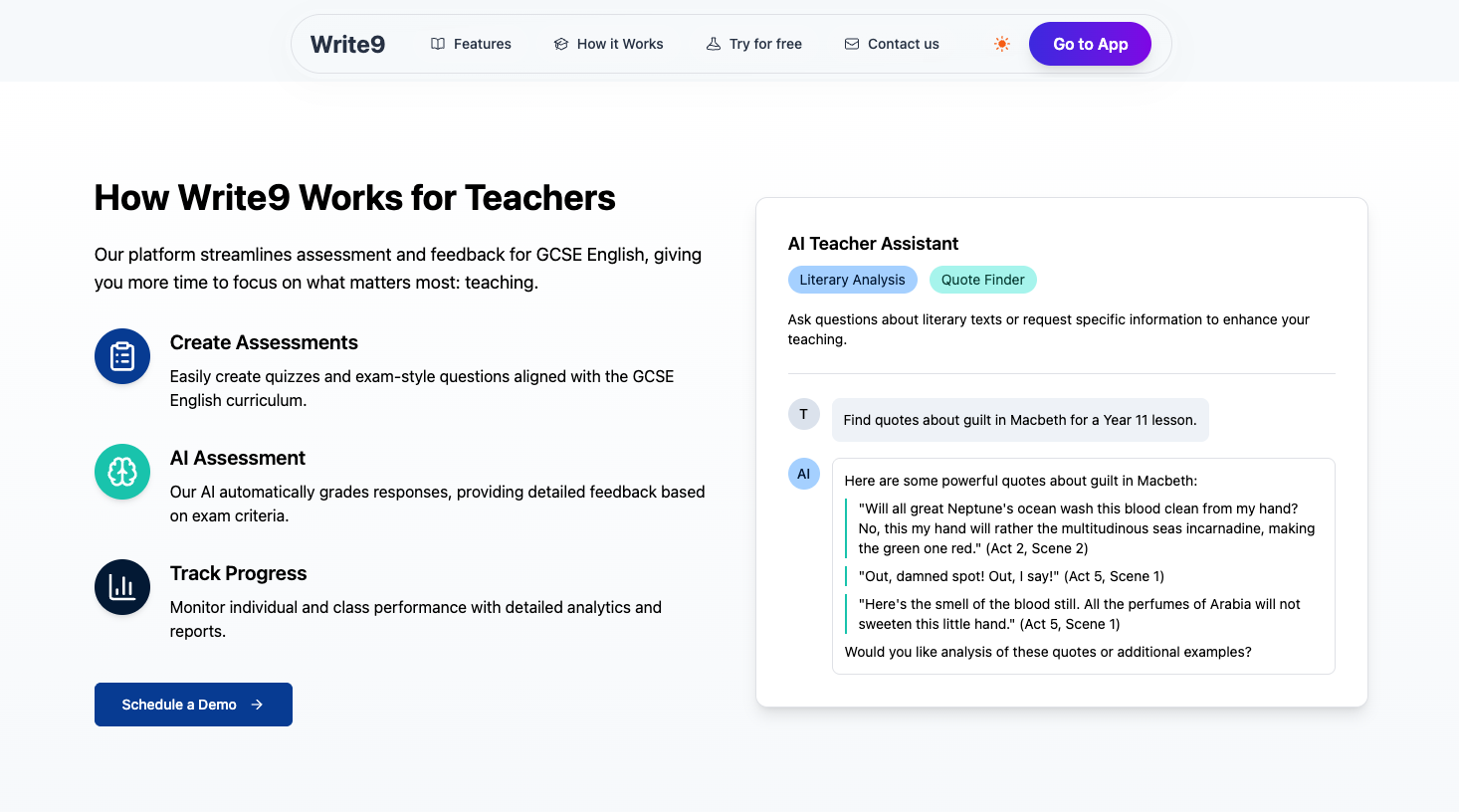1459x812 pixels.
Task: Select the Literary Analysis mode pill
Action: pos(852,280)
